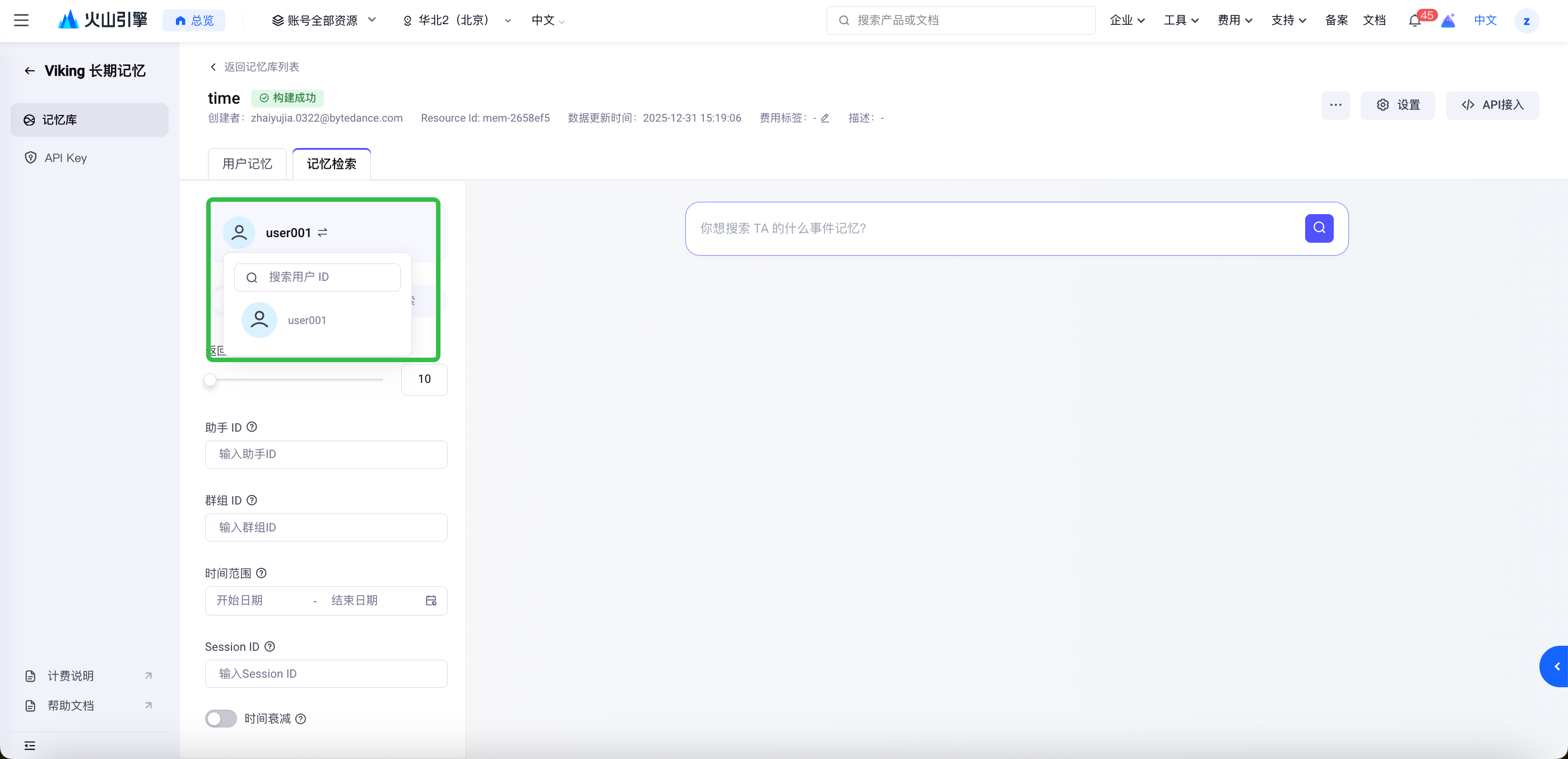Switch to the 用户记忆 tab
This screenshot has width=1568, height=759.
[247, 164]
